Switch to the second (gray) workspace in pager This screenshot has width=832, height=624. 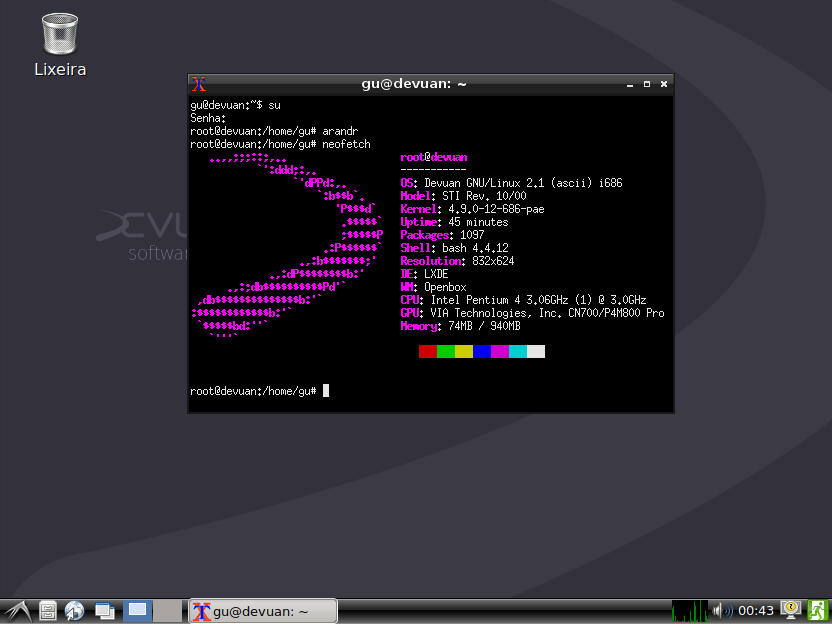tap(167, 611)
